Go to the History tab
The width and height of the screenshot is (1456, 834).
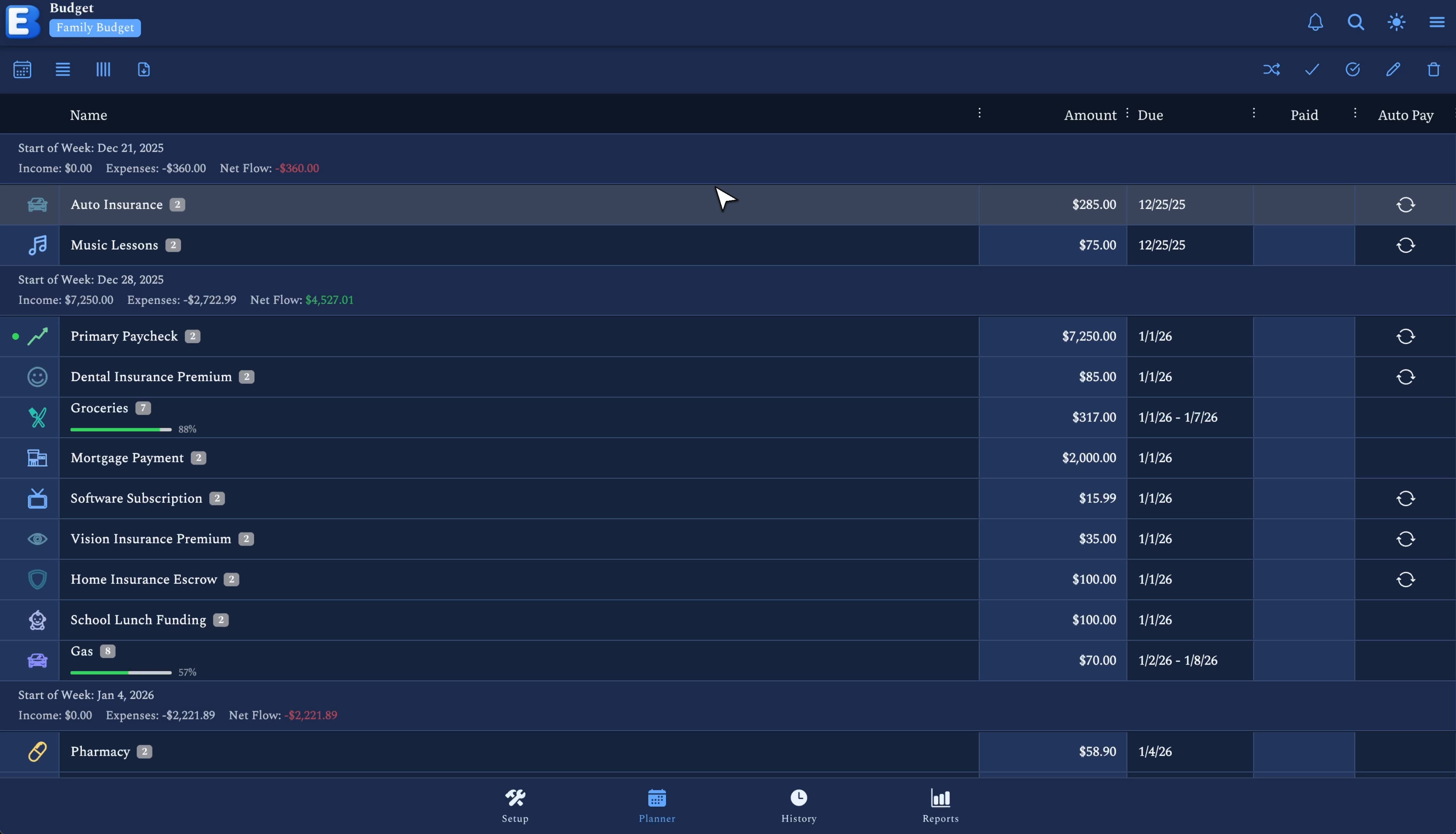[x=798, y=805]
